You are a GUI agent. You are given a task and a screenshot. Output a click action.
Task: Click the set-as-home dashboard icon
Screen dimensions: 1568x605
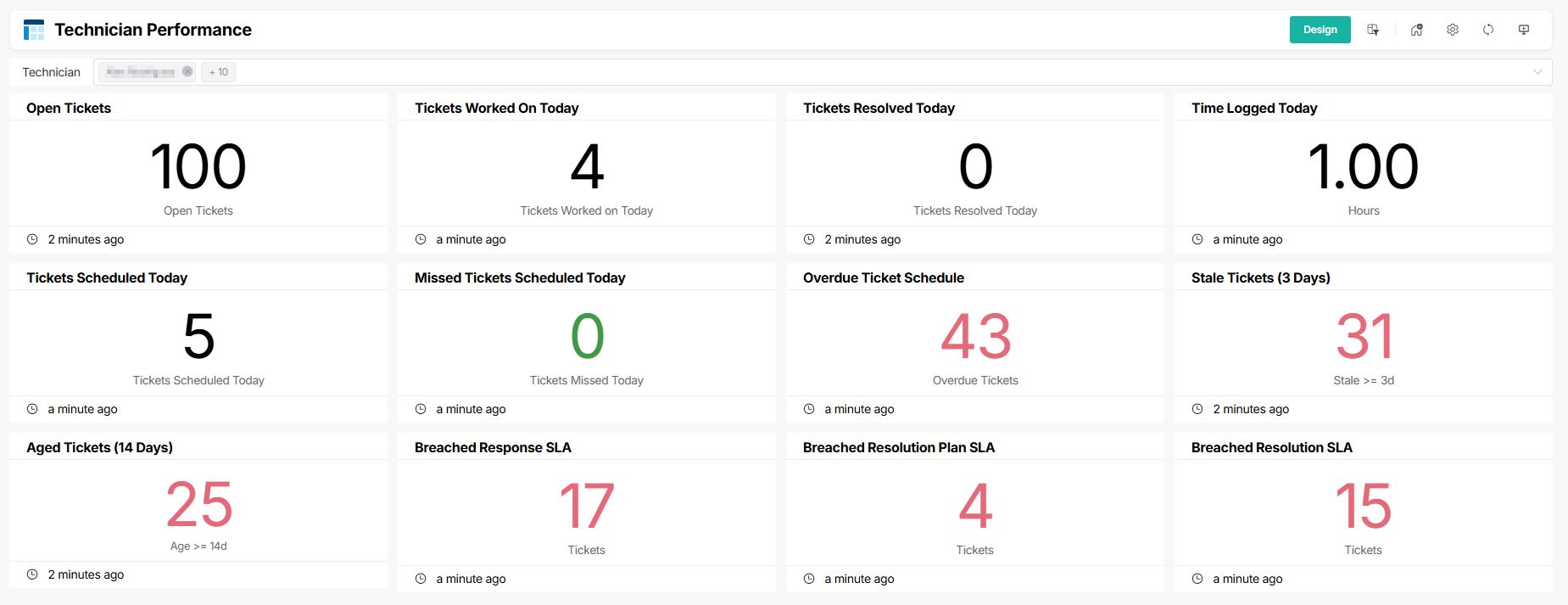[x=1416, y=30]
